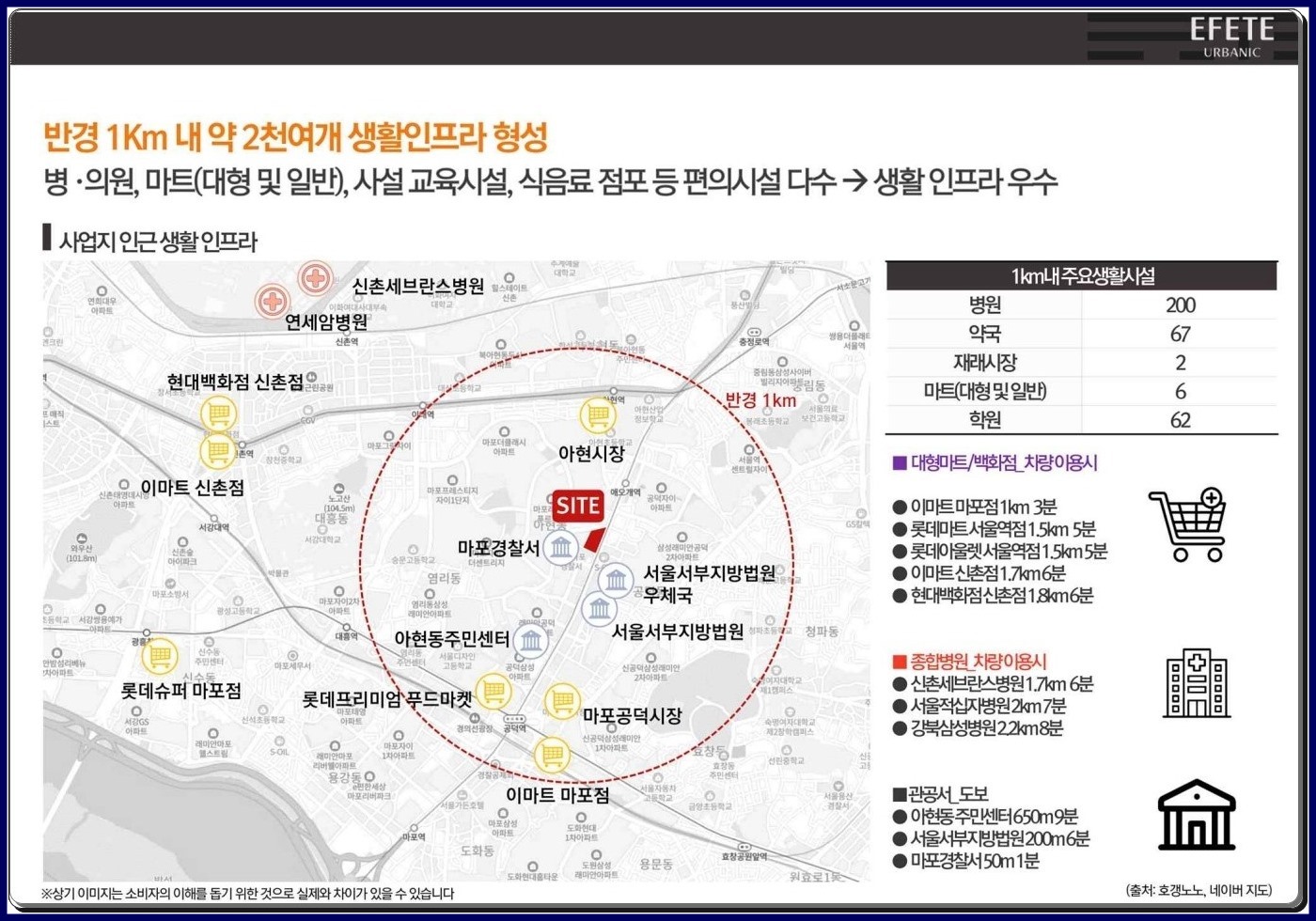Click the list item 신촌세브란스병원 1.7km 6분
Viewport: 1316px width, 921px height.
994,685
